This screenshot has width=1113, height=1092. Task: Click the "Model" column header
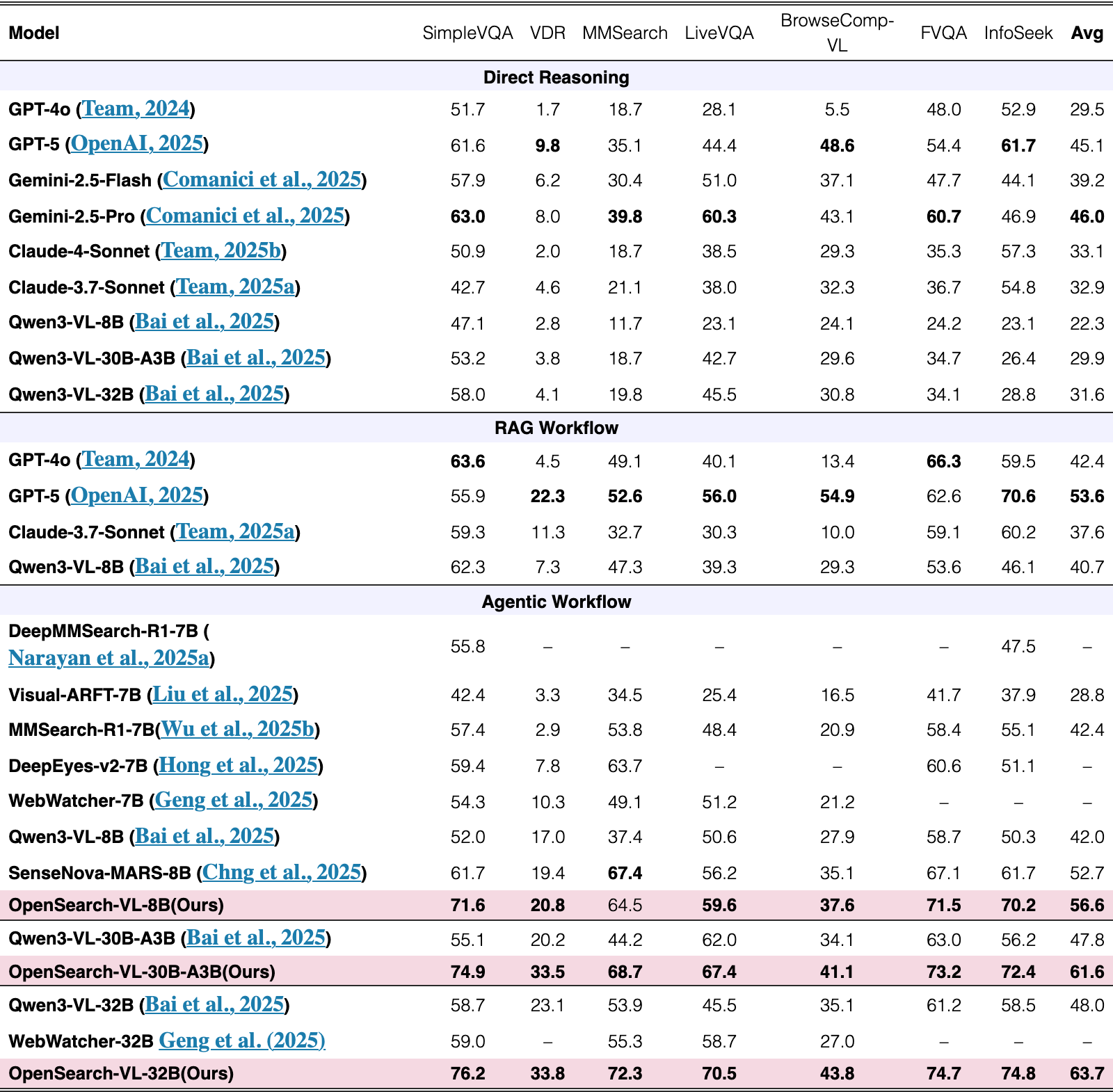click(x=34, y=33)
